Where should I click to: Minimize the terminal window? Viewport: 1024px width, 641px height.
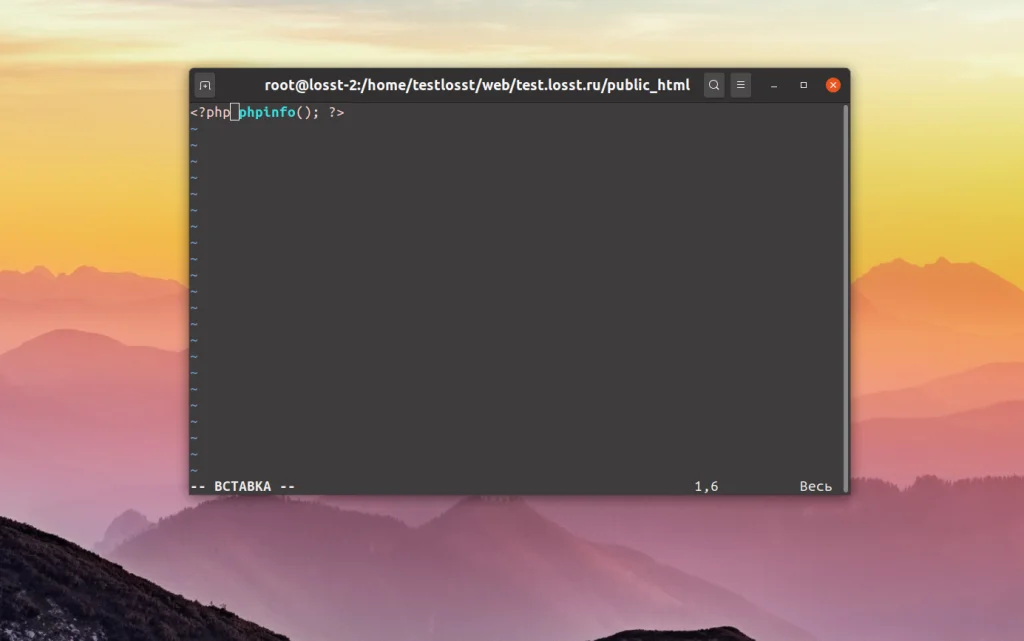tap(774, 86)
